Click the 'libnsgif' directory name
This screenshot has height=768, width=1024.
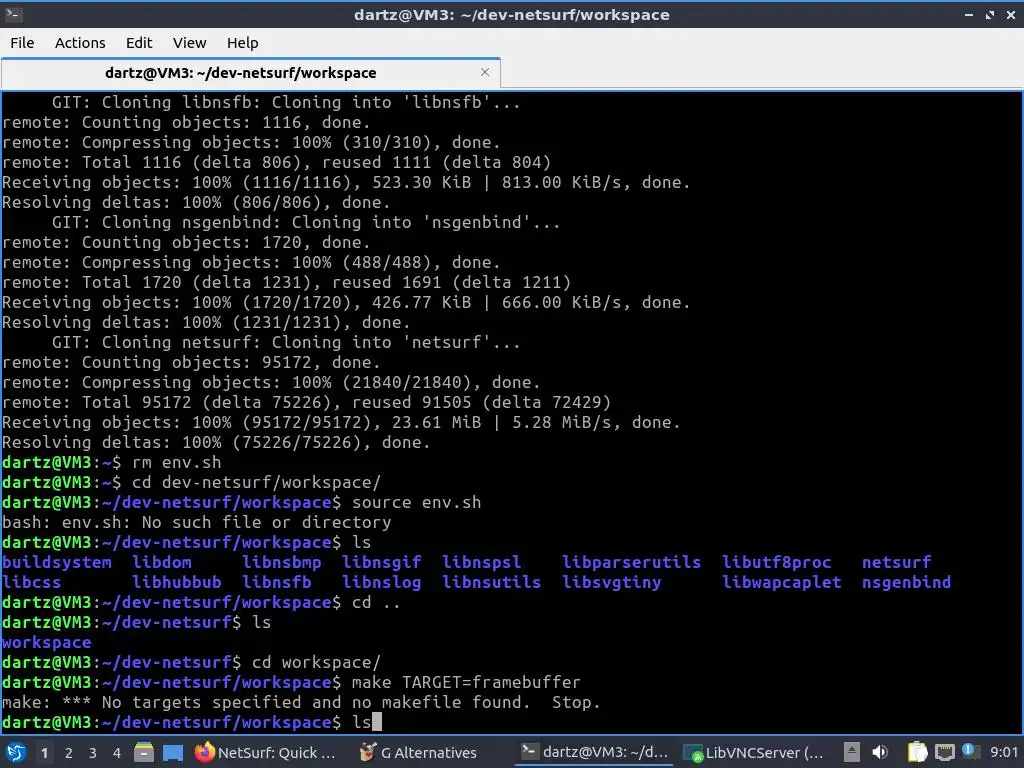coord(381,562)
